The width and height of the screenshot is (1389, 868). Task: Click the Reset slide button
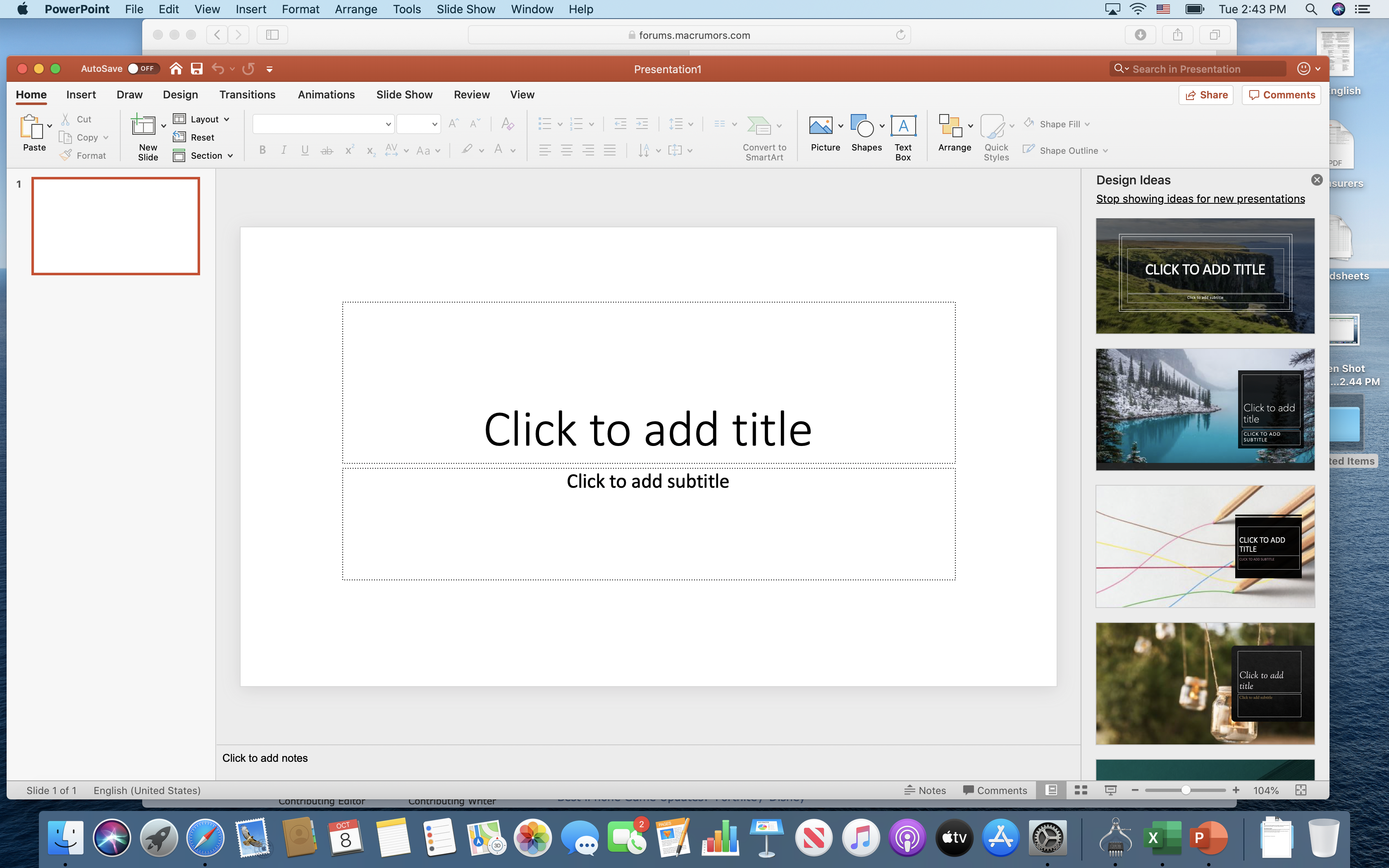pyautogui.click(x=194, y=137)
